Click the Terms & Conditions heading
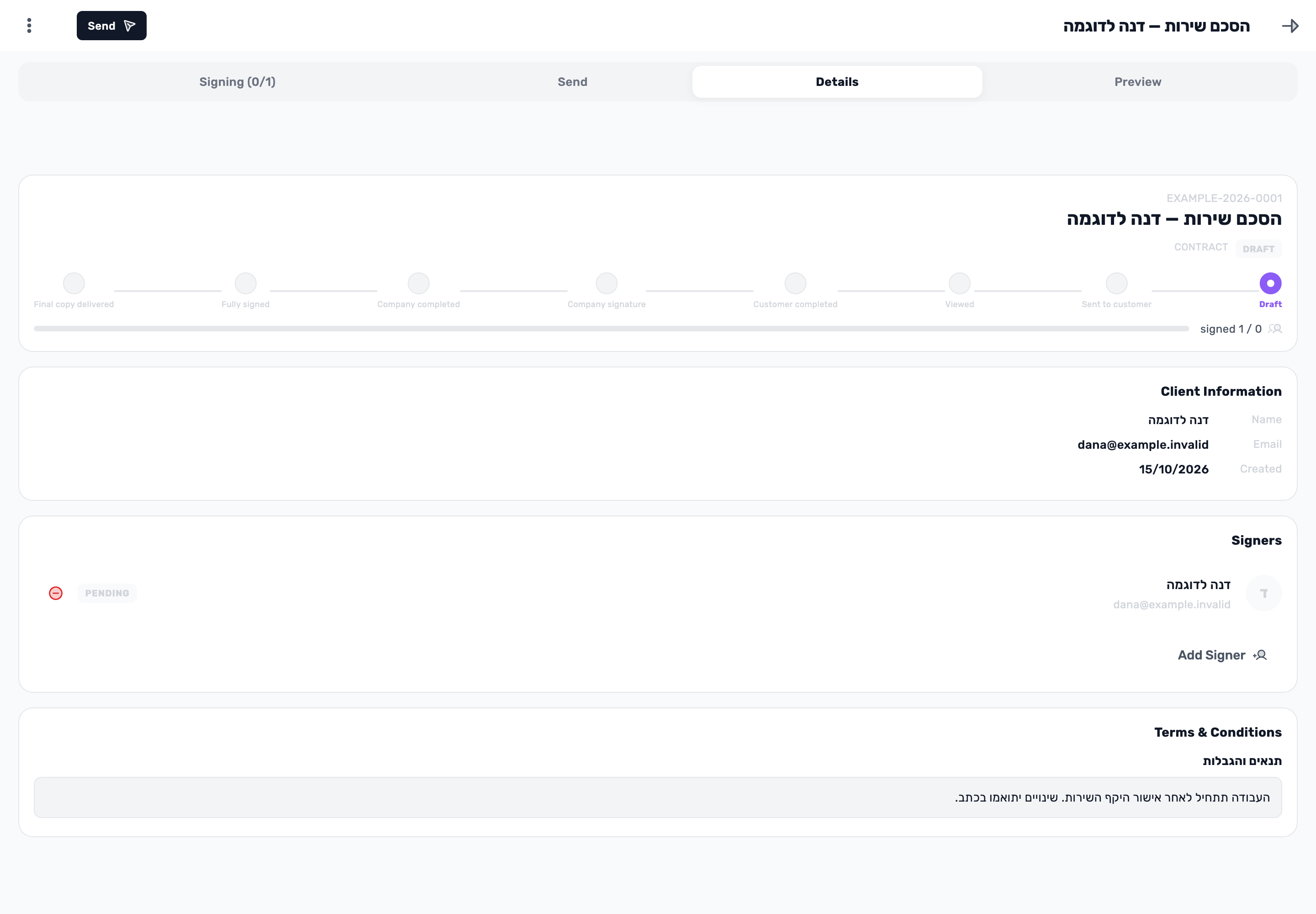The width and height of the screenshot is (1316, 914). tap(1217, 732)
